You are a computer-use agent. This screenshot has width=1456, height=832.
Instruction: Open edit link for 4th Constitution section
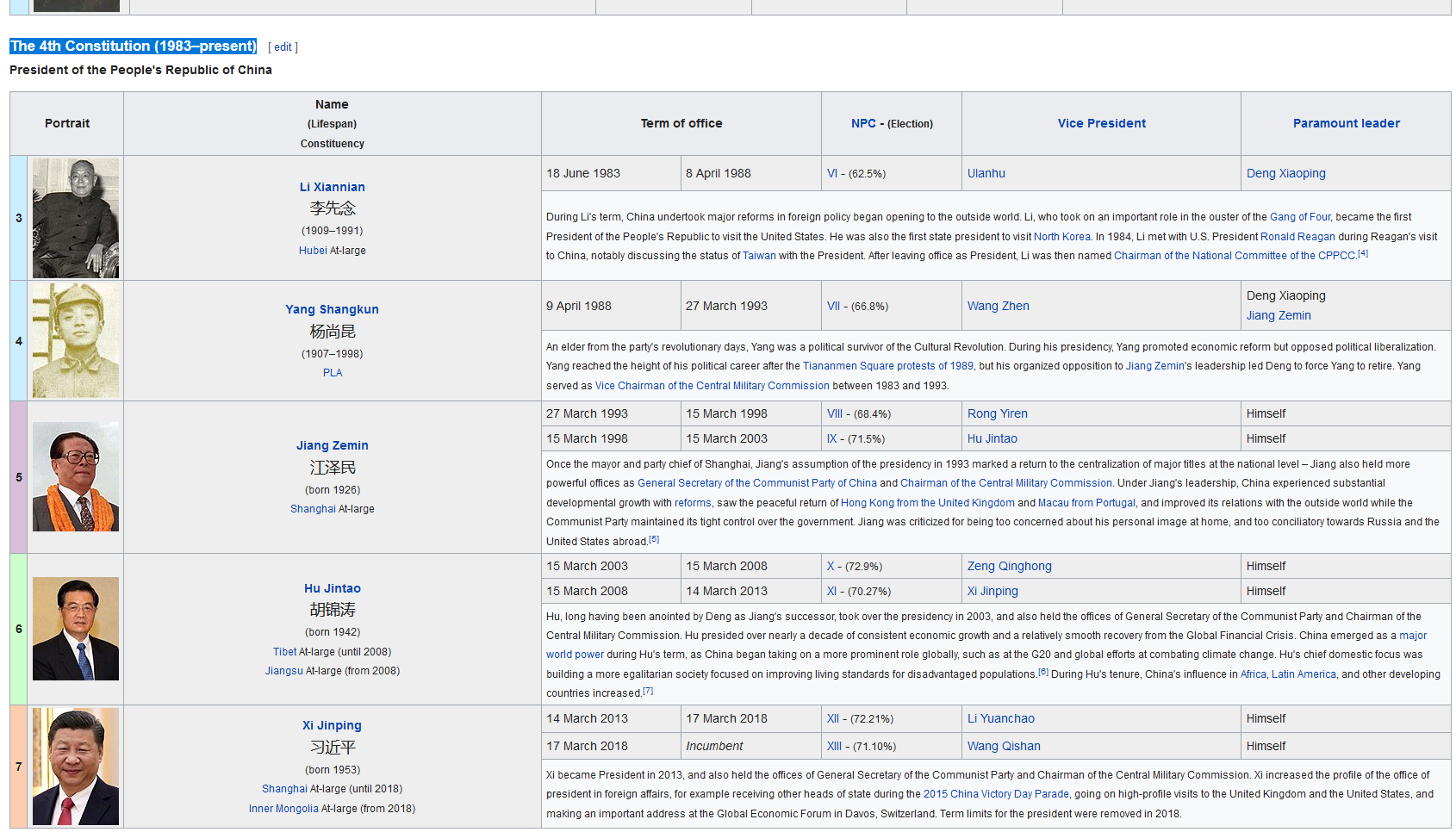(283, 47)
